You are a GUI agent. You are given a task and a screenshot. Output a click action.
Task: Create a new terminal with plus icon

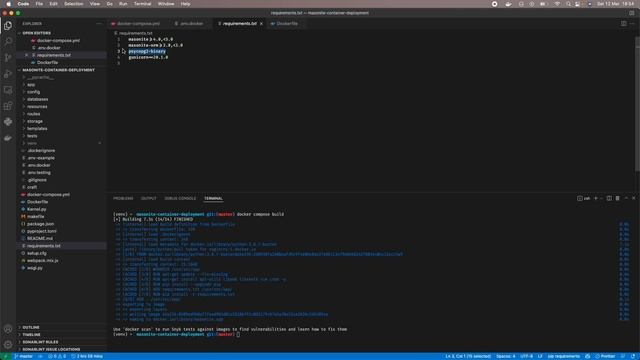click(x=596, y=198)
